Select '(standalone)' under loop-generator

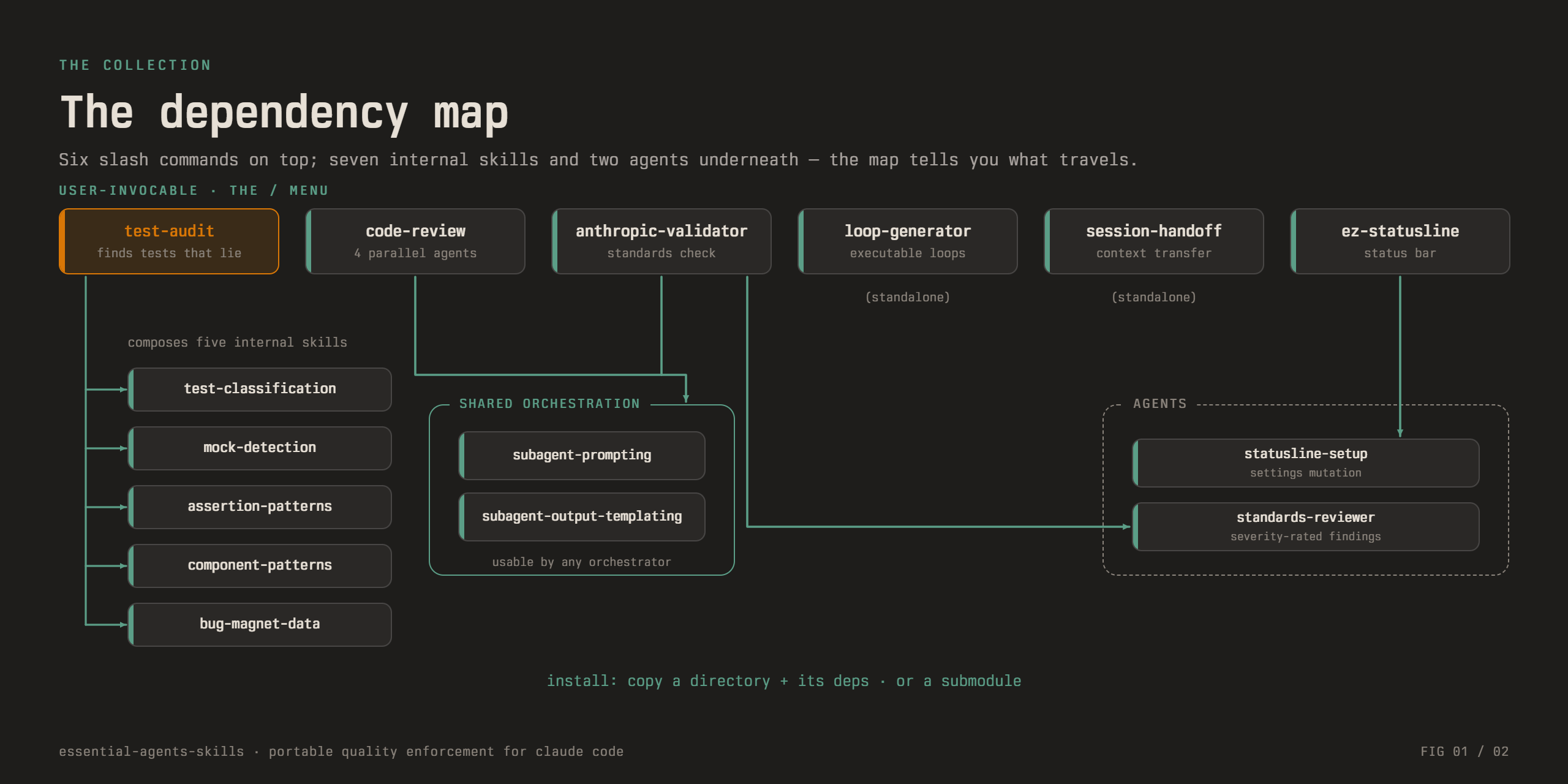pos(908,297)
